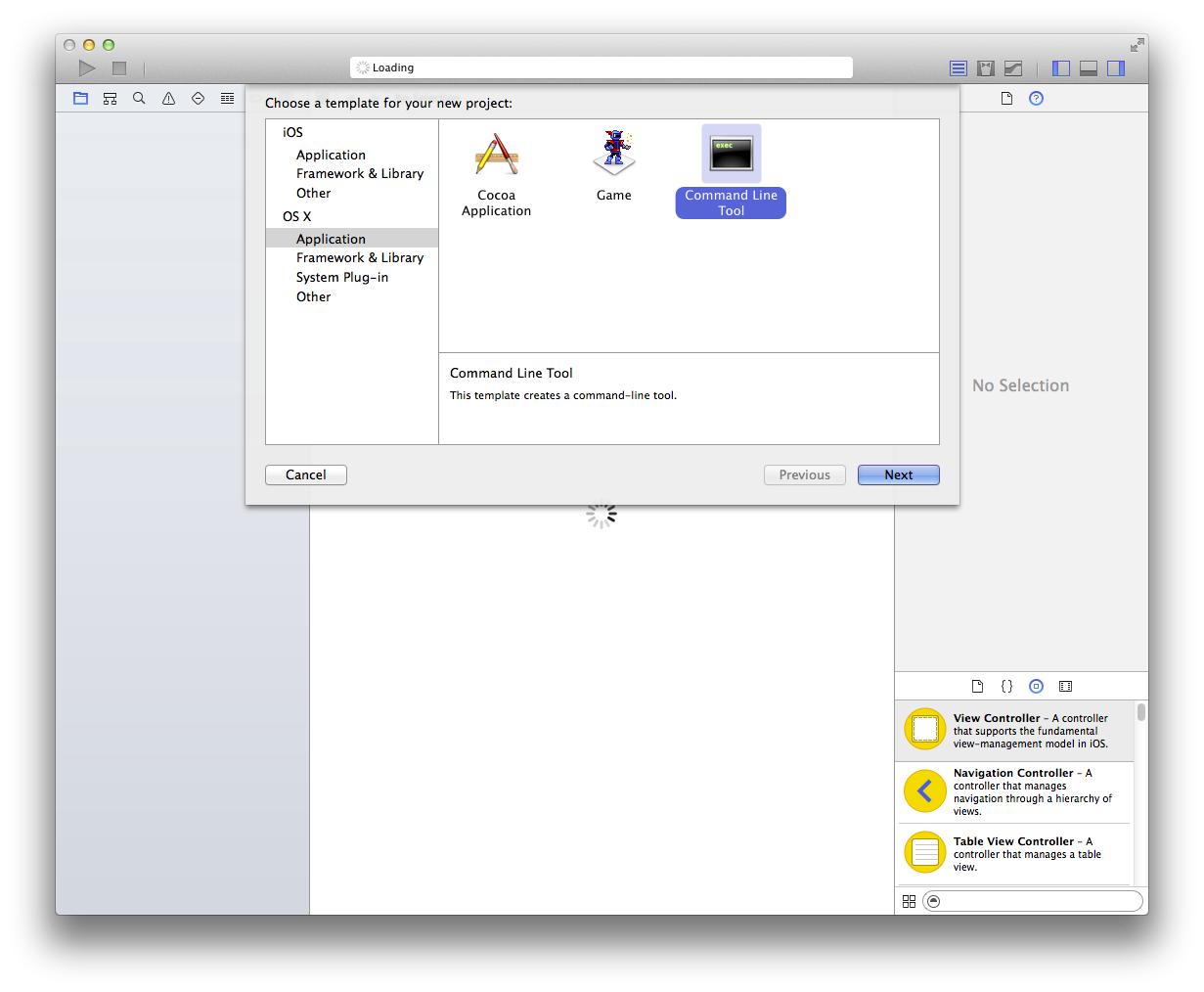This screenshot has width=1204, height=992.
Task: Open the Project navigator folder icon
Action: click(x=81, y=98)
